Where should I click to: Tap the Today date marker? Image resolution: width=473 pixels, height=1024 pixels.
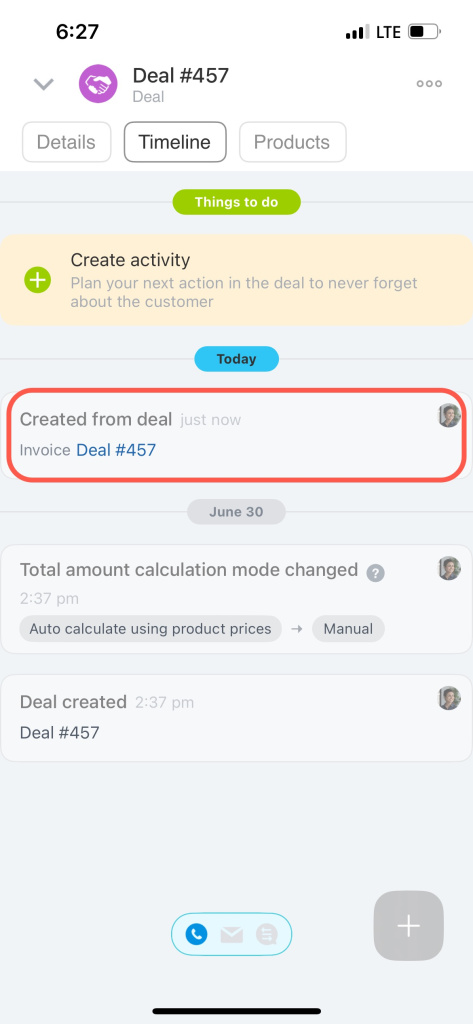pyautogui.click(x=236, y=359)
